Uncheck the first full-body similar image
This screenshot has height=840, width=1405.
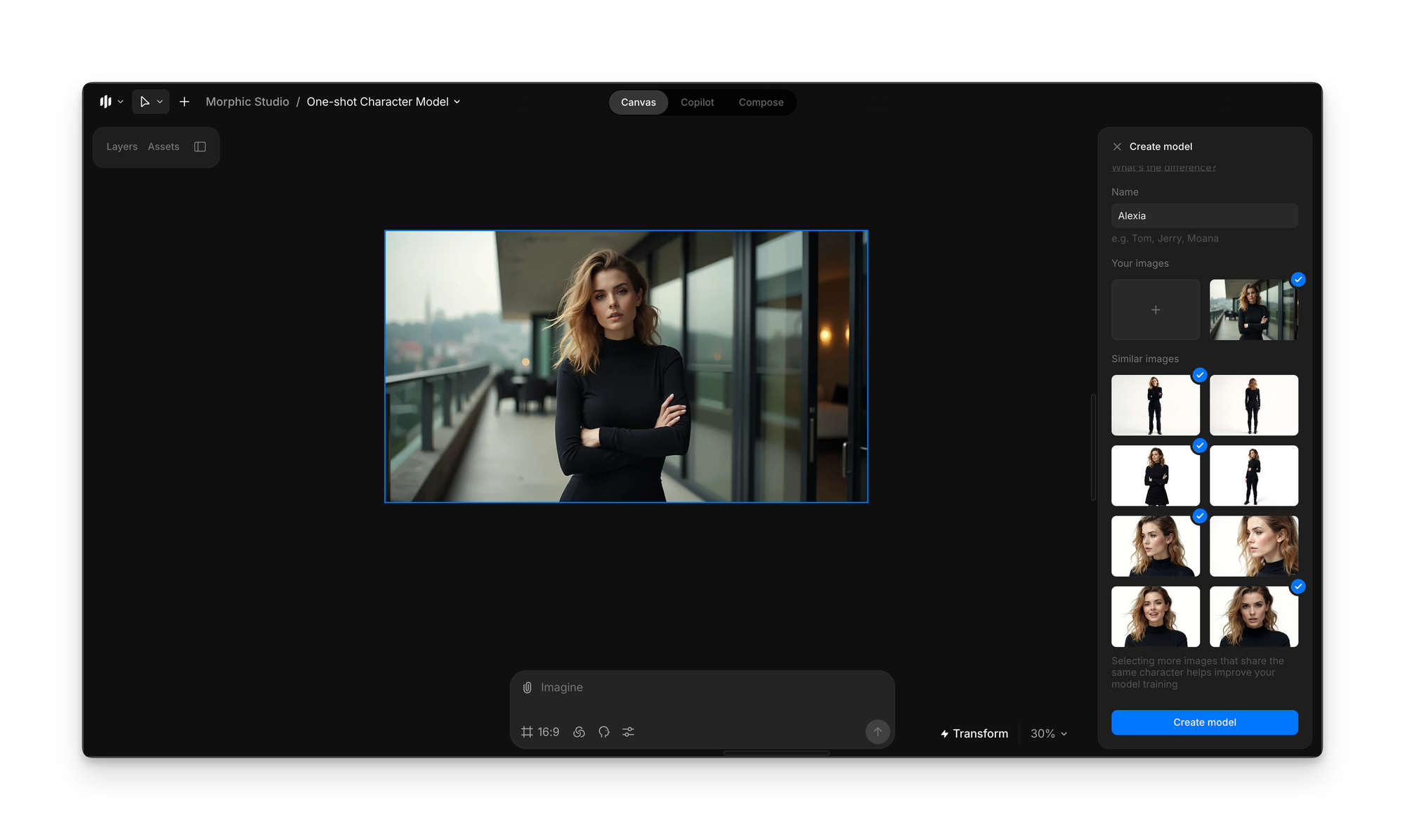[x=1155, y=405]
